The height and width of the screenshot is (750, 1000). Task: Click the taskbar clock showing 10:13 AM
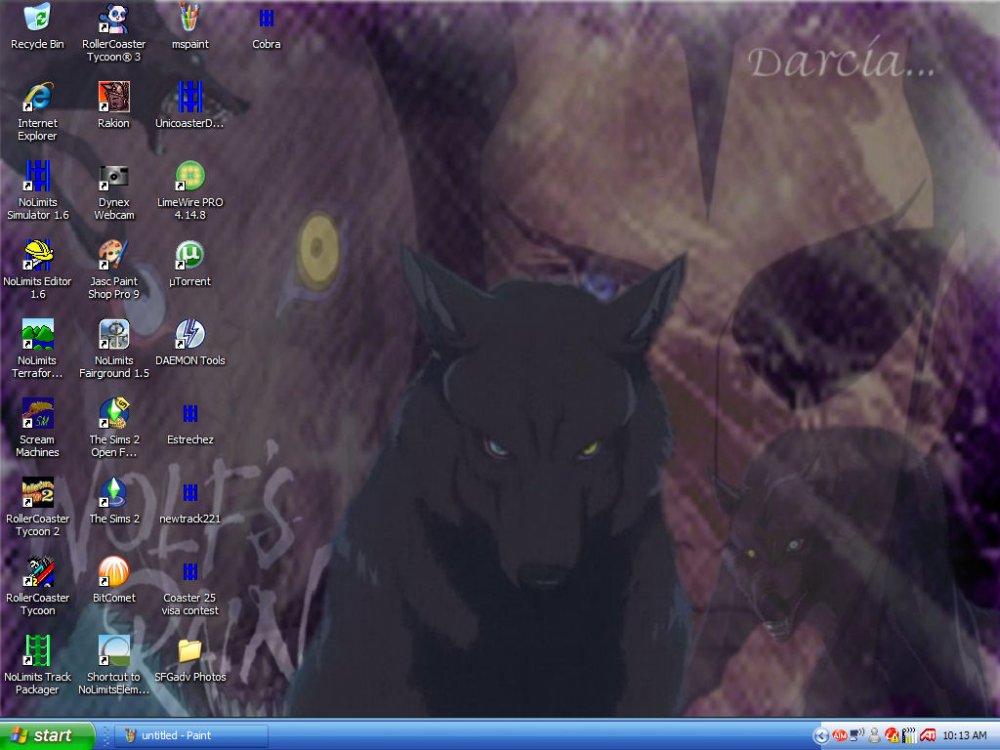click(x=965, y=736)
